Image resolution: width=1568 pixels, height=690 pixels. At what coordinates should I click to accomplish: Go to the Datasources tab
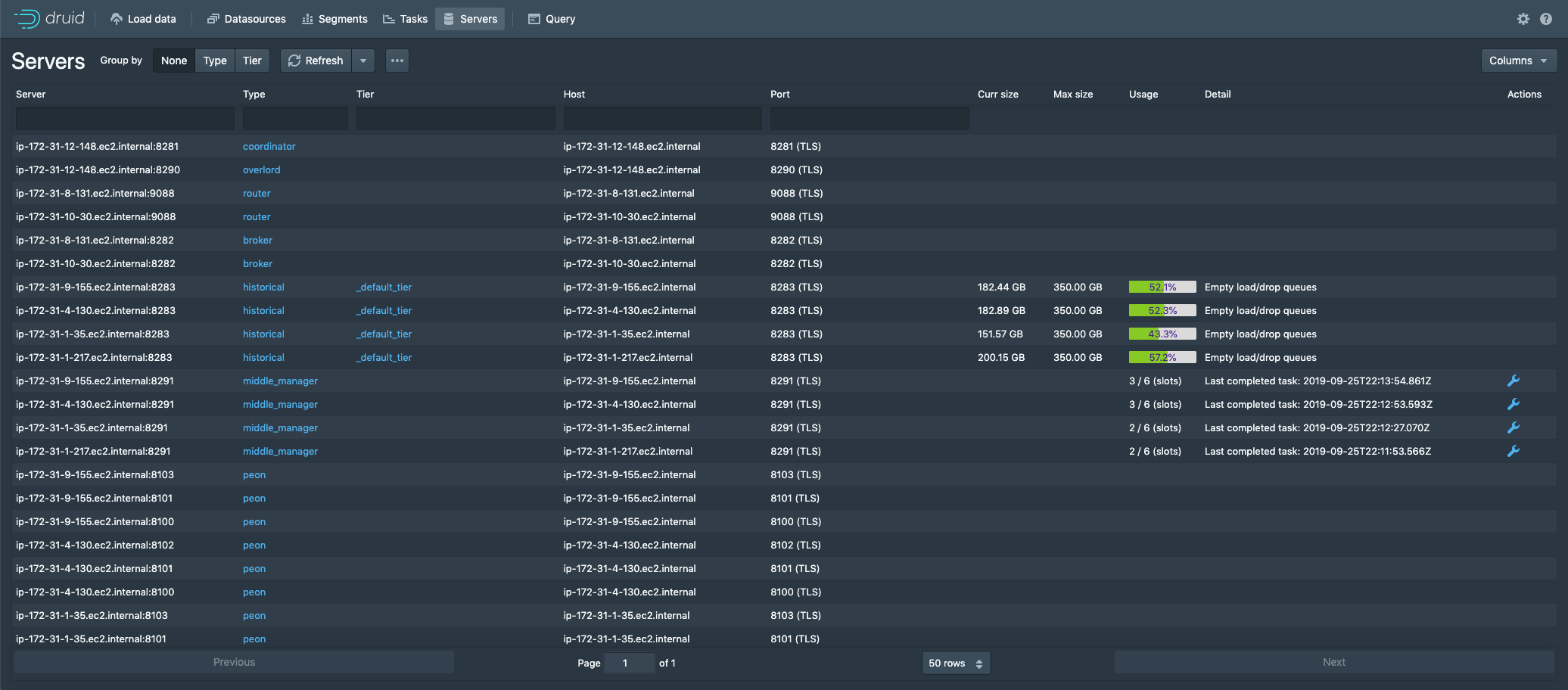coord(247,19)
